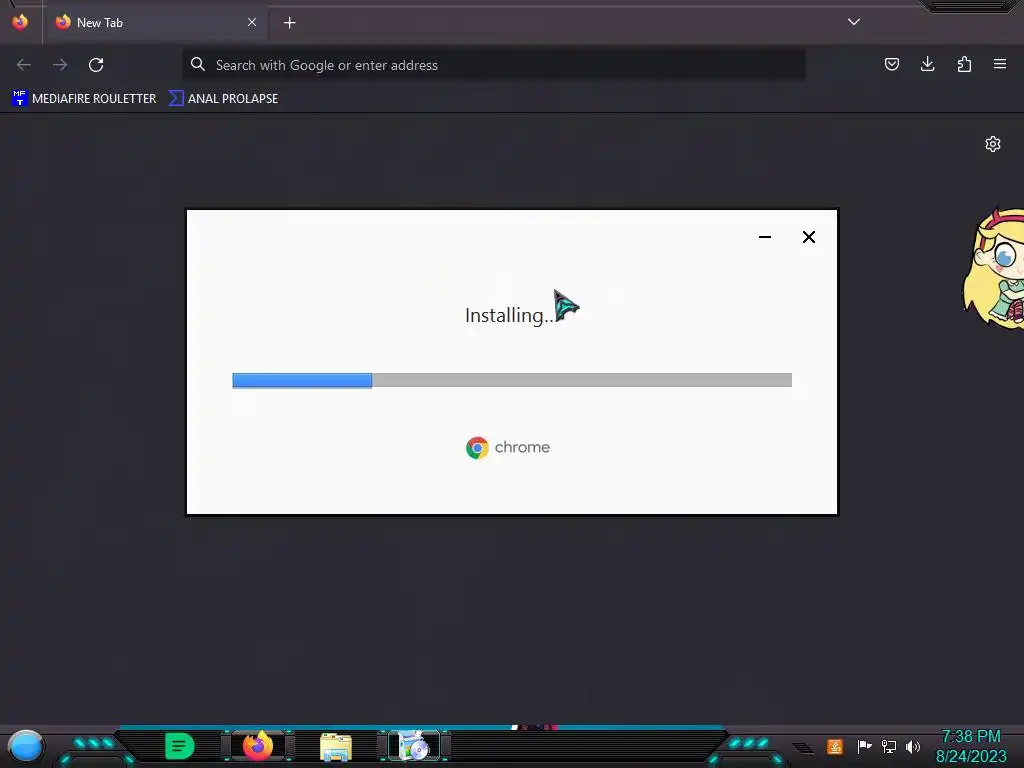Open the orange Java tray icon
1024x768 pixels.
pyautogui.click(x=835, y=746)
